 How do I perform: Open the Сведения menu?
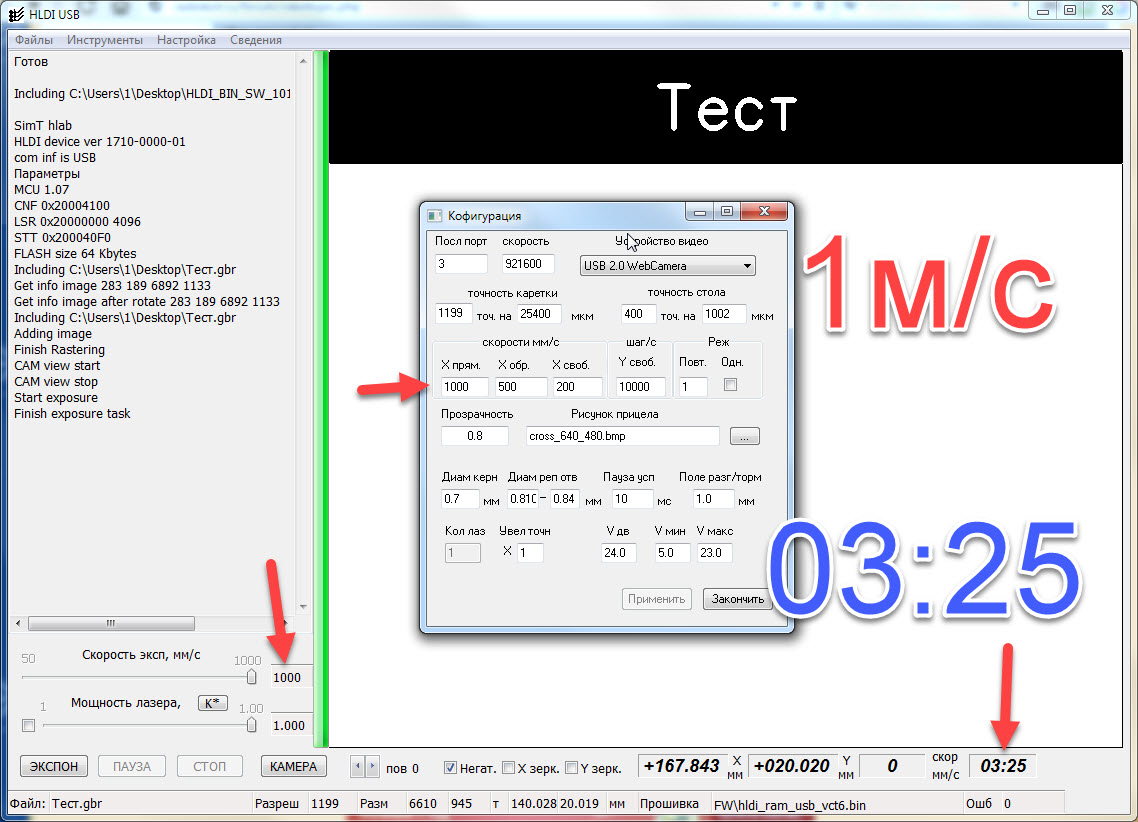click(x=255, y=40)
